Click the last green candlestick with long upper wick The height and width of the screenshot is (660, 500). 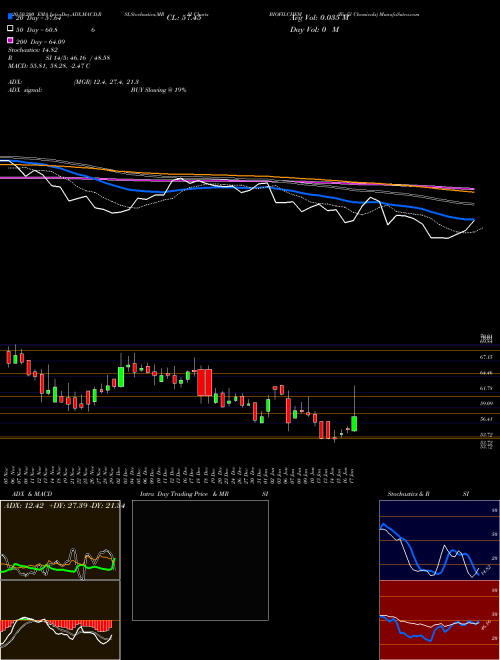click(x=354, y=423)
